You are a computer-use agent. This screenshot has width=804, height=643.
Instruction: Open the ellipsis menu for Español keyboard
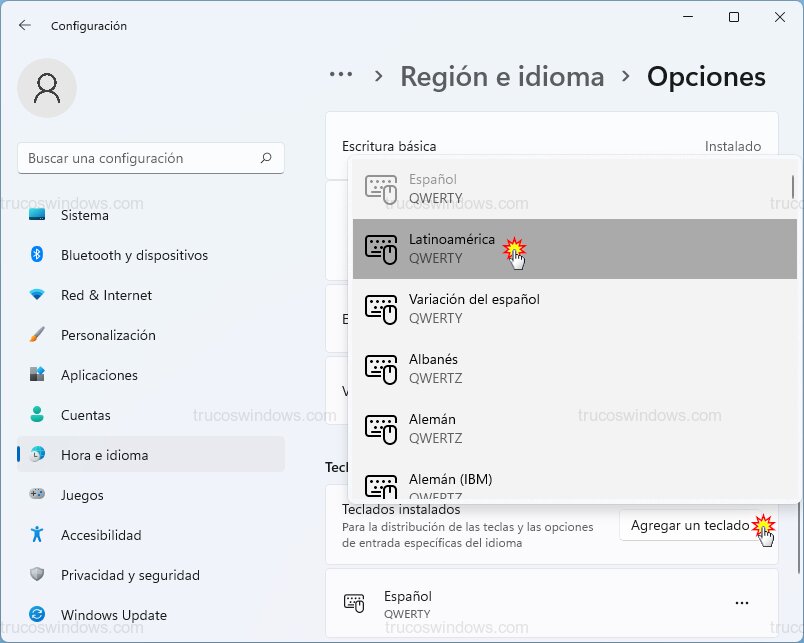(x=742, y=601)
